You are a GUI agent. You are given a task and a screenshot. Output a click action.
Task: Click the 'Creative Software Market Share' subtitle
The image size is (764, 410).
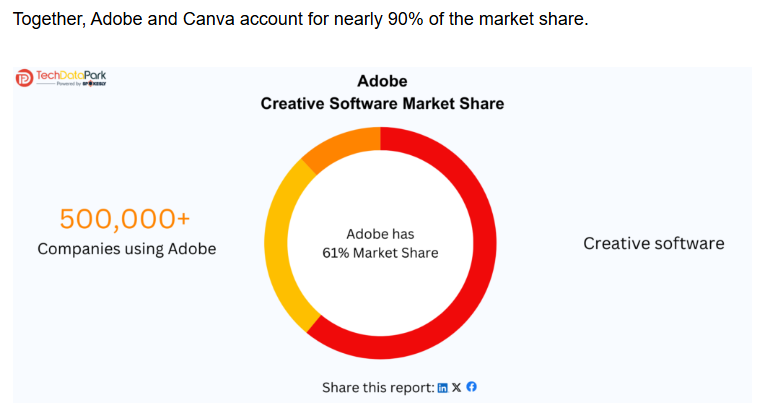tap(382, 103)
